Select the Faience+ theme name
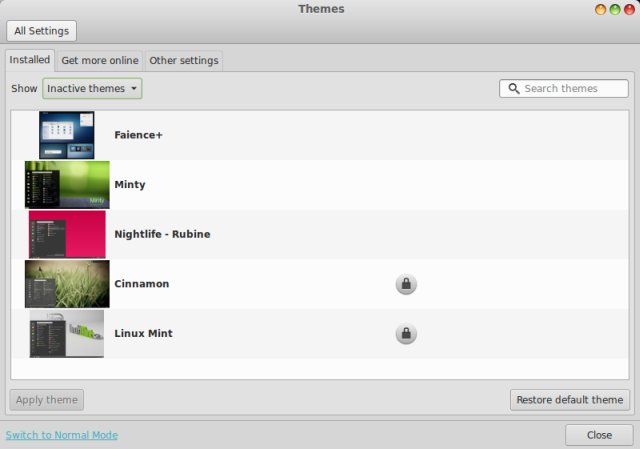The height and width of the screenshot is (449, 640). (138, 135)
